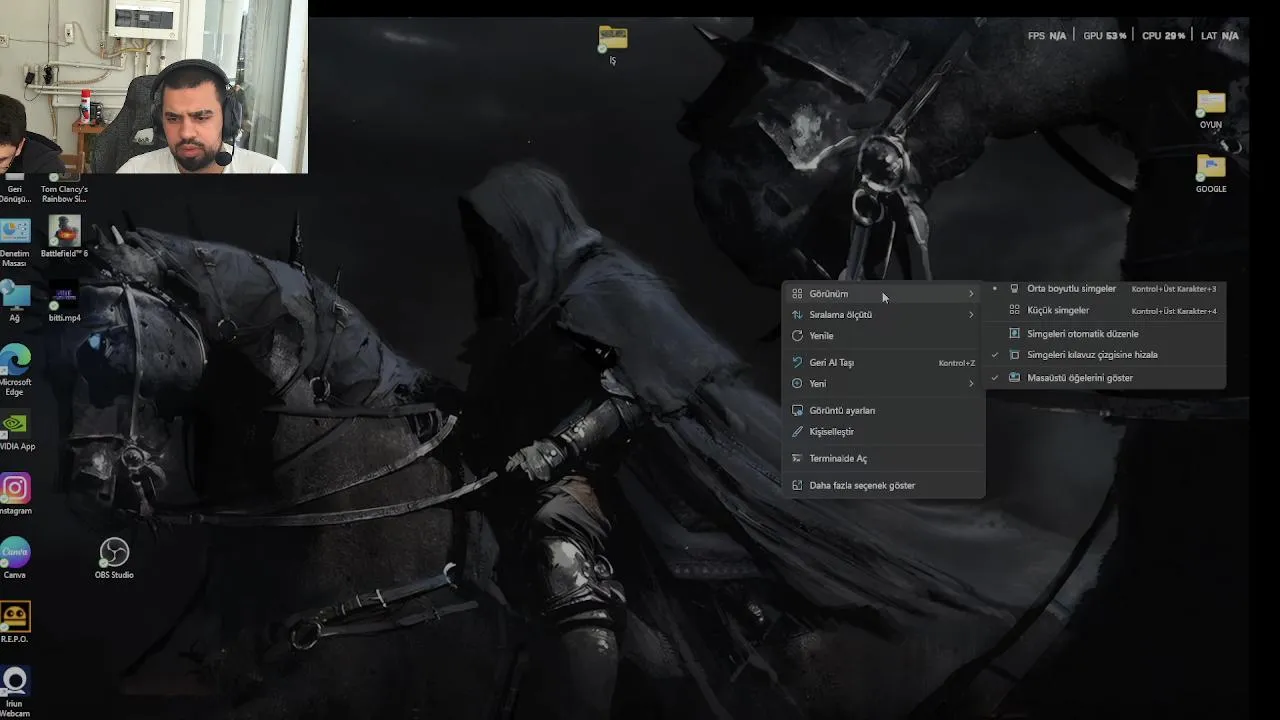Select the Ağ network desktop icon

(x=15, y=301)
